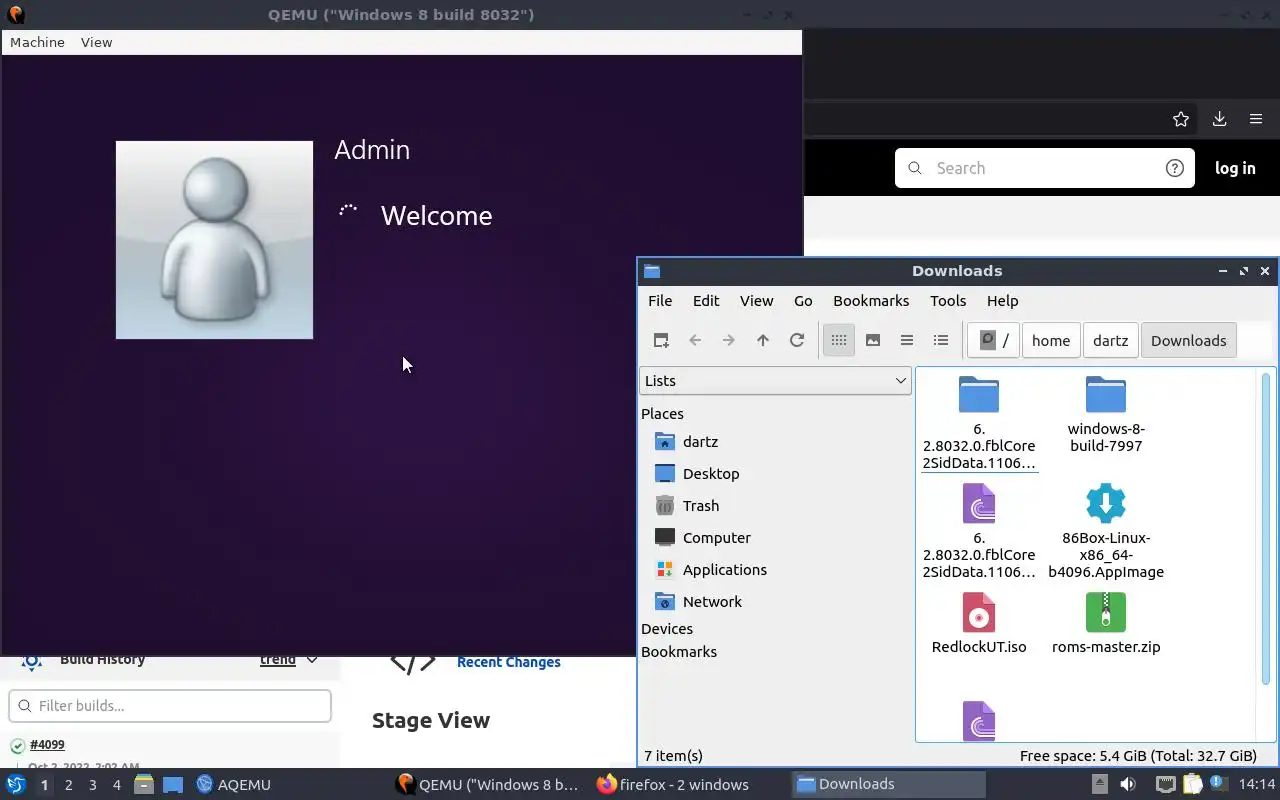Image resolution: width=1280 pixels, height=800 pixels.
Task: Select the 86Box-Linux AppImage file
Action: [x=1106, y=504]
